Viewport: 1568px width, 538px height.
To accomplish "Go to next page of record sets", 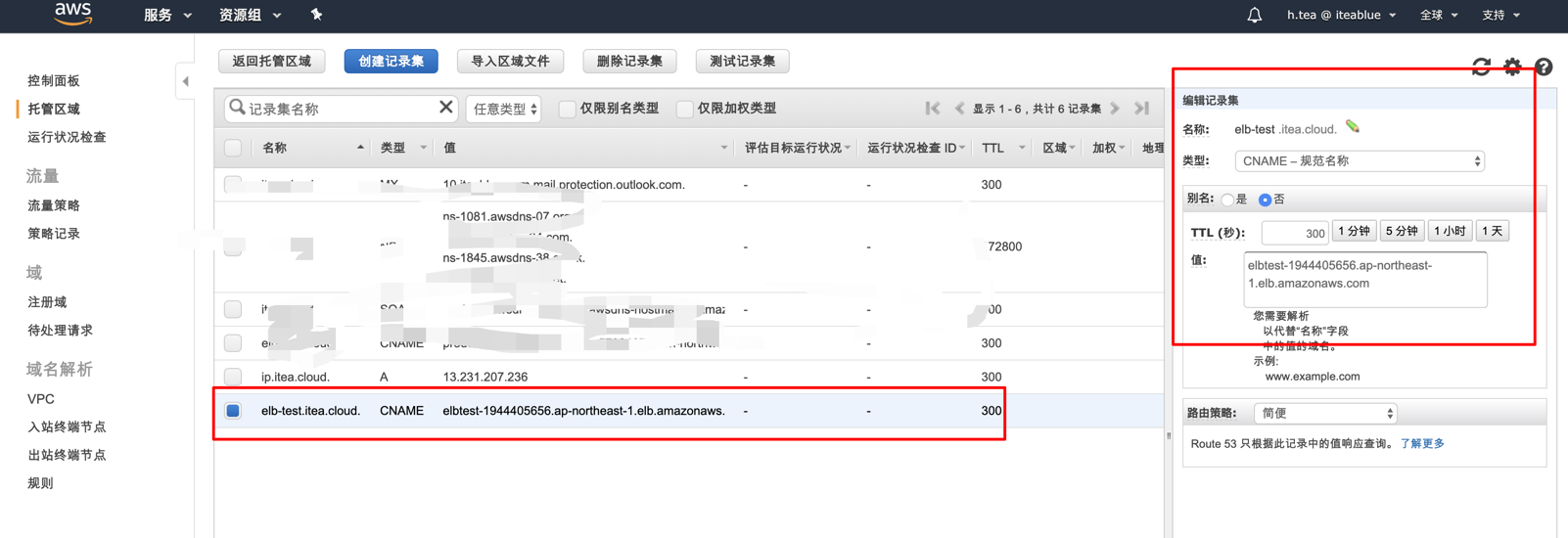I will tap(1115, 109).
